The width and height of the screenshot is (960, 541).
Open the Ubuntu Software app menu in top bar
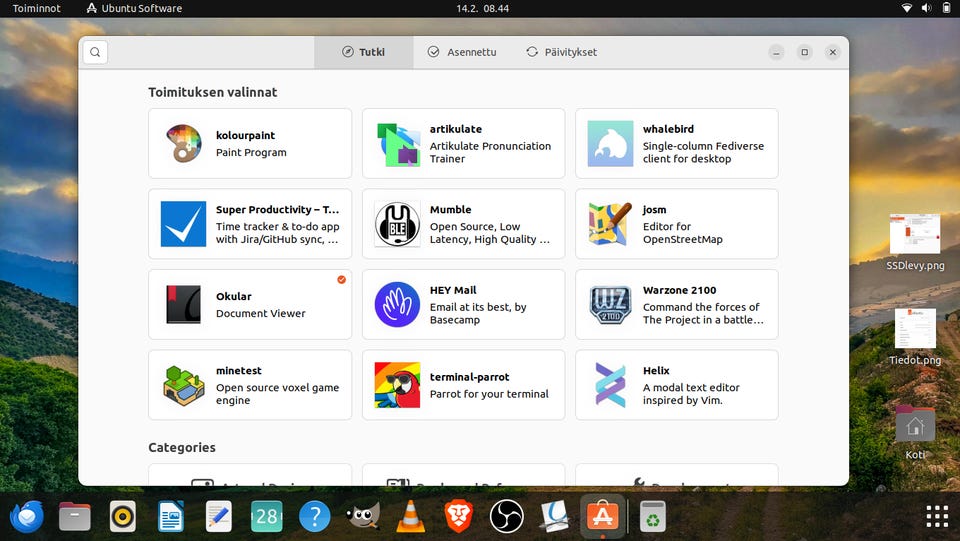click(134, 9)
